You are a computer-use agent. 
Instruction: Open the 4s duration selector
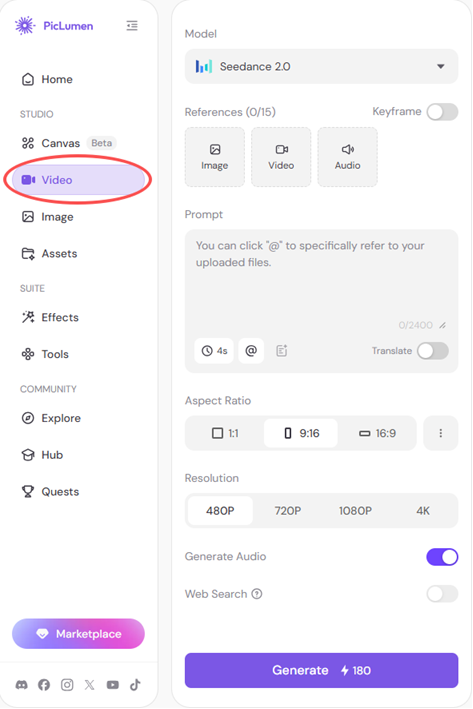214,350
